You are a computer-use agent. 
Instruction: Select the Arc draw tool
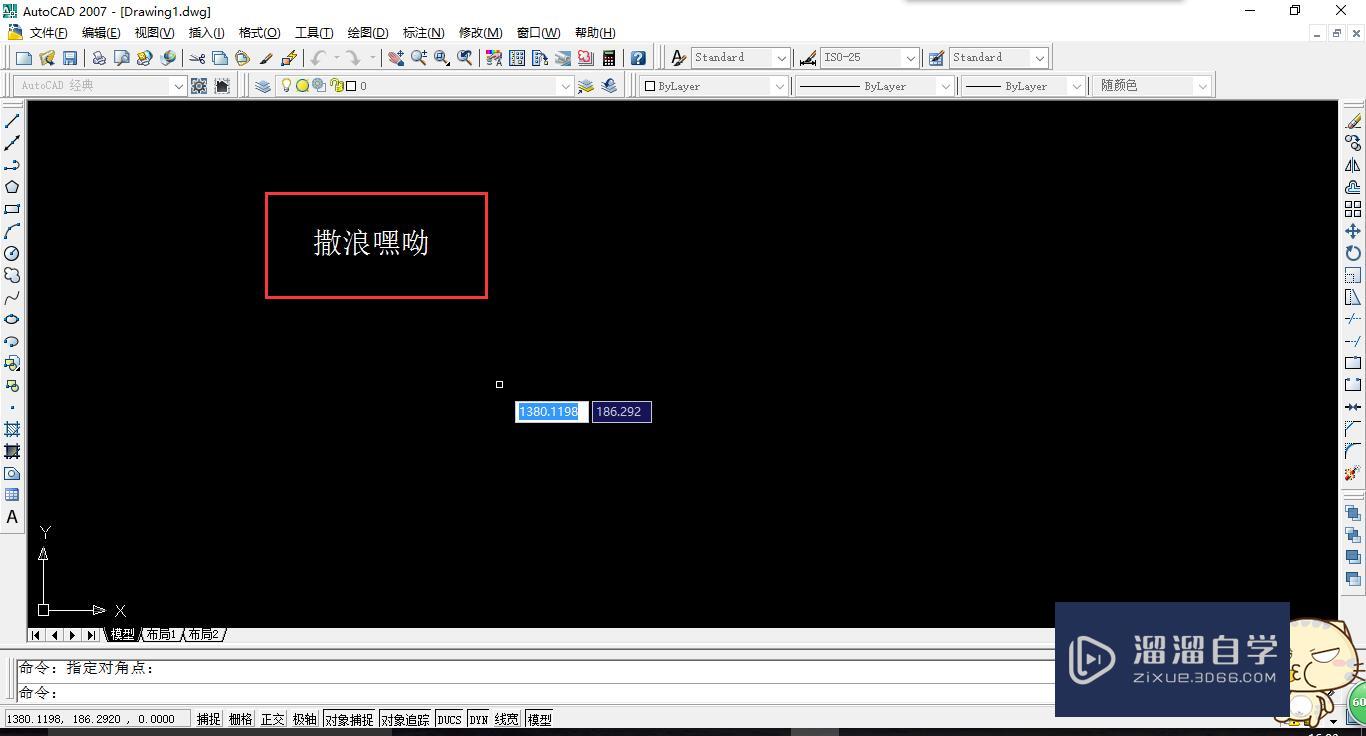[12, 231]
